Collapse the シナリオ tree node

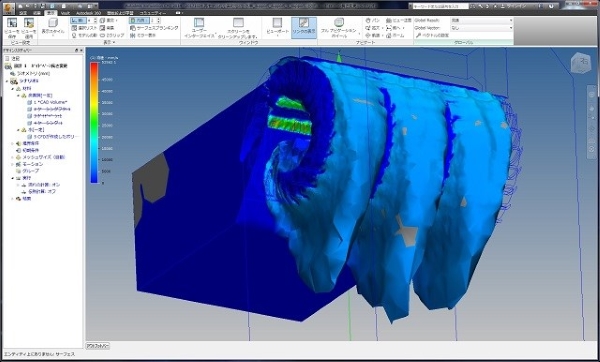pos(7,82)
